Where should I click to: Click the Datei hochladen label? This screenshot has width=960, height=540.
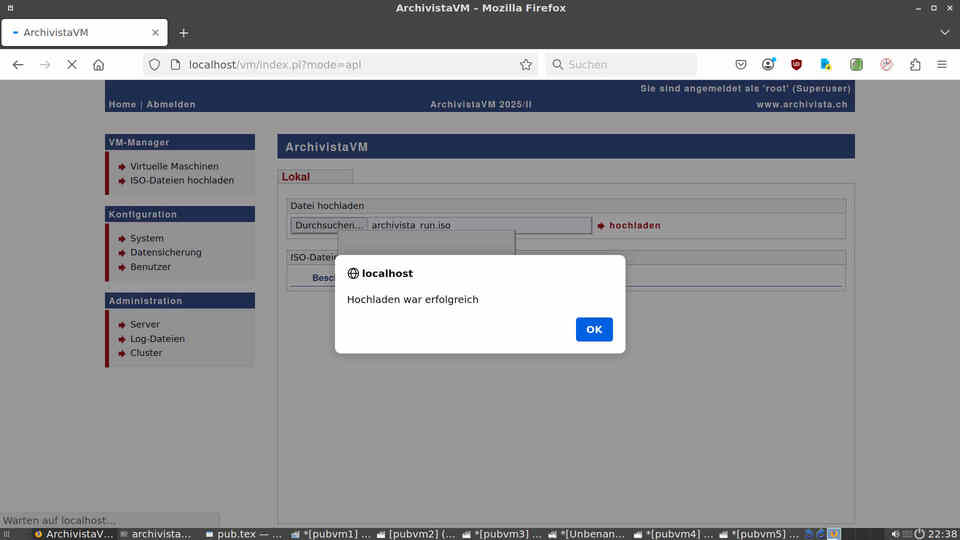point(327,206)
